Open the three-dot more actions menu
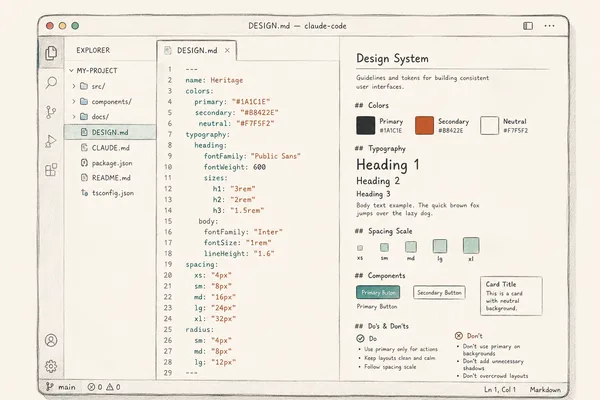The height and width of the screenshot is (400, 600). (549, 26)
